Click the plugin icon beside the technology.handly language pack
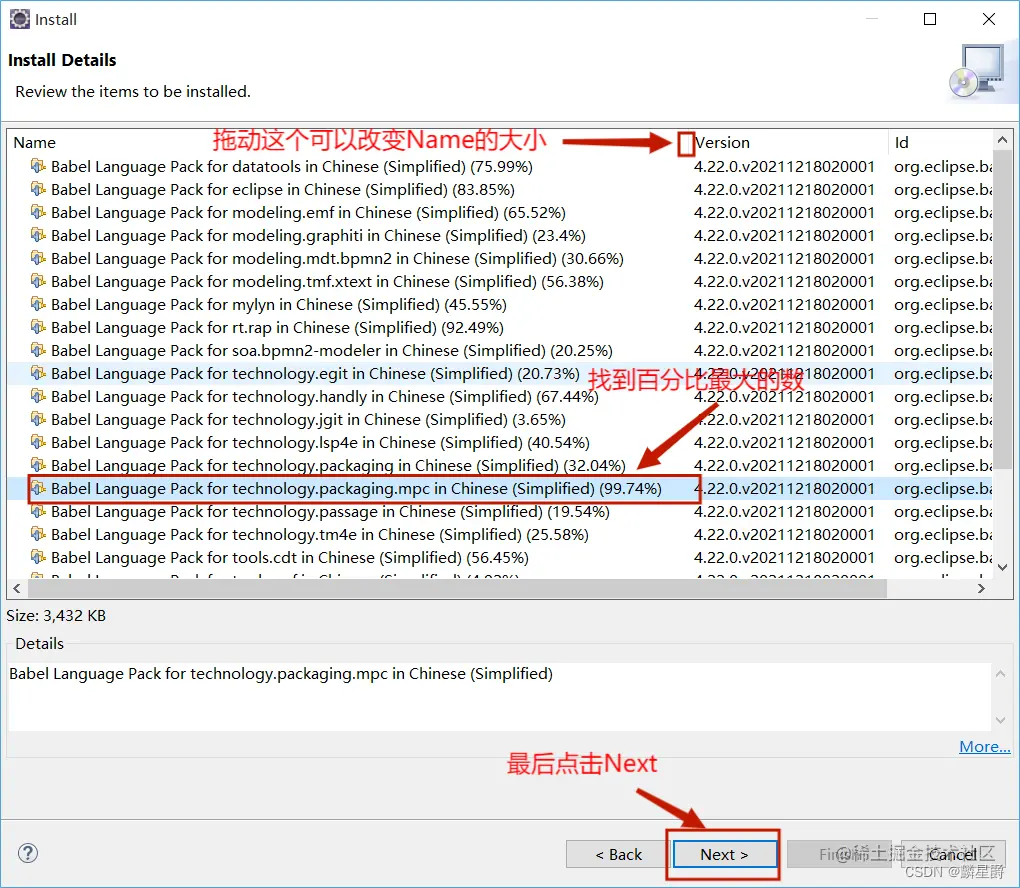 [x=38, y=396]
